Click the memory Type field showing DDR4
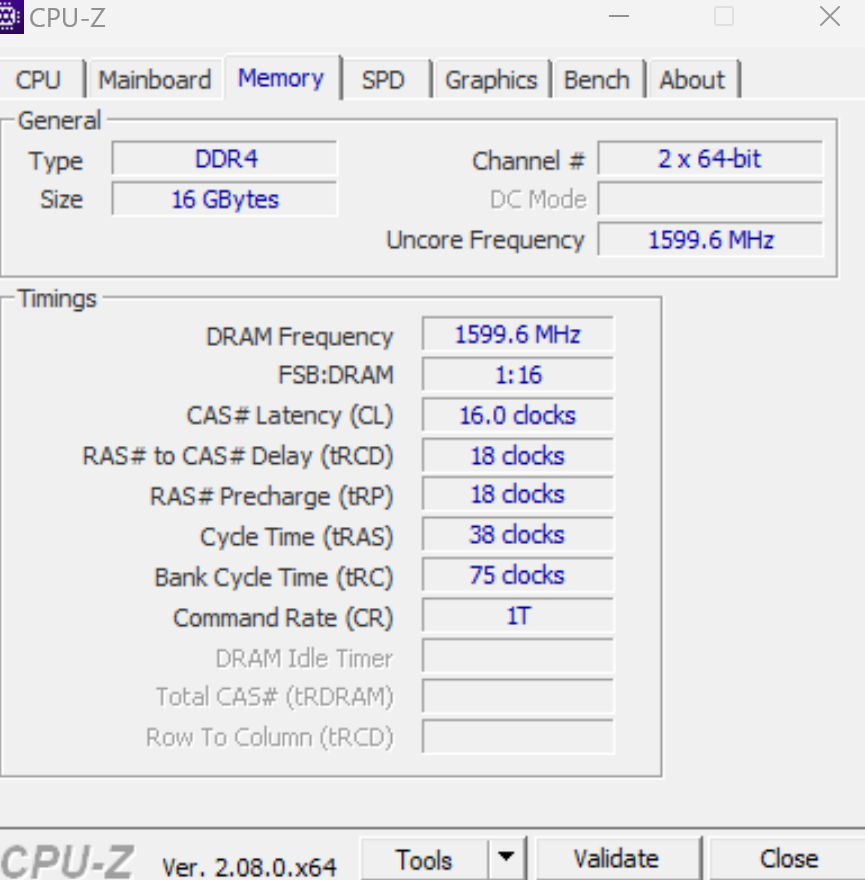 point(225,159)
